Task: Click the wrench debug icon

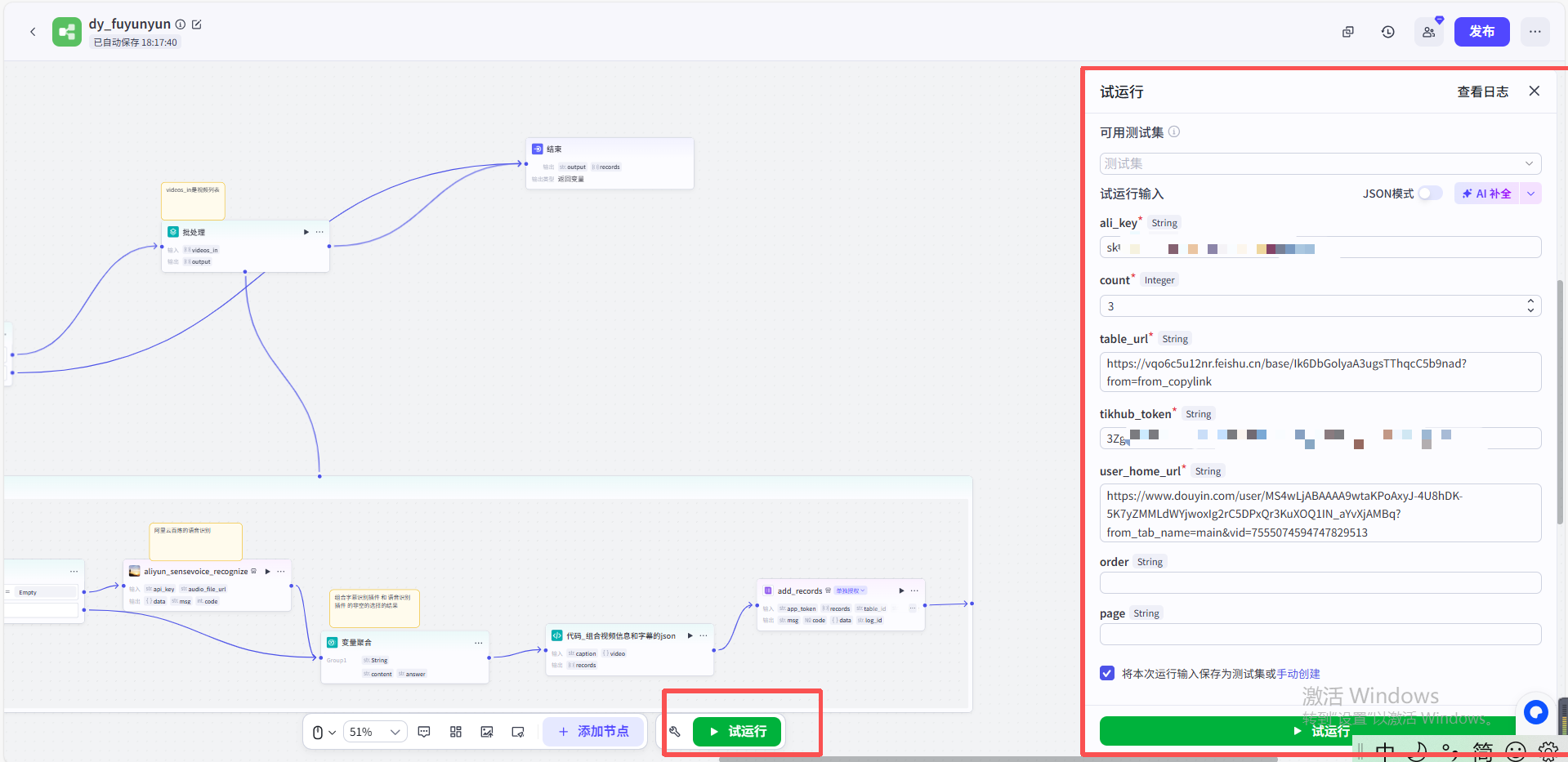Action: pos(675,732)
